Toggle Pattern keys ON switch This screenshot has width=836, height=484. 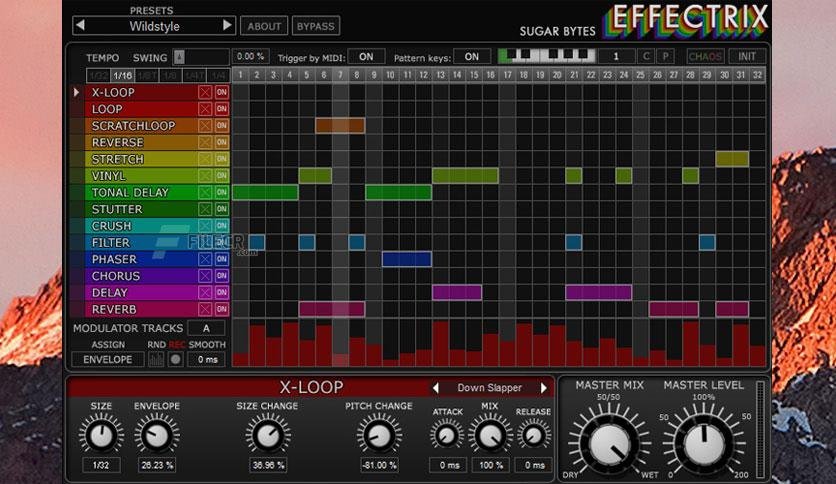coord(472,57)
